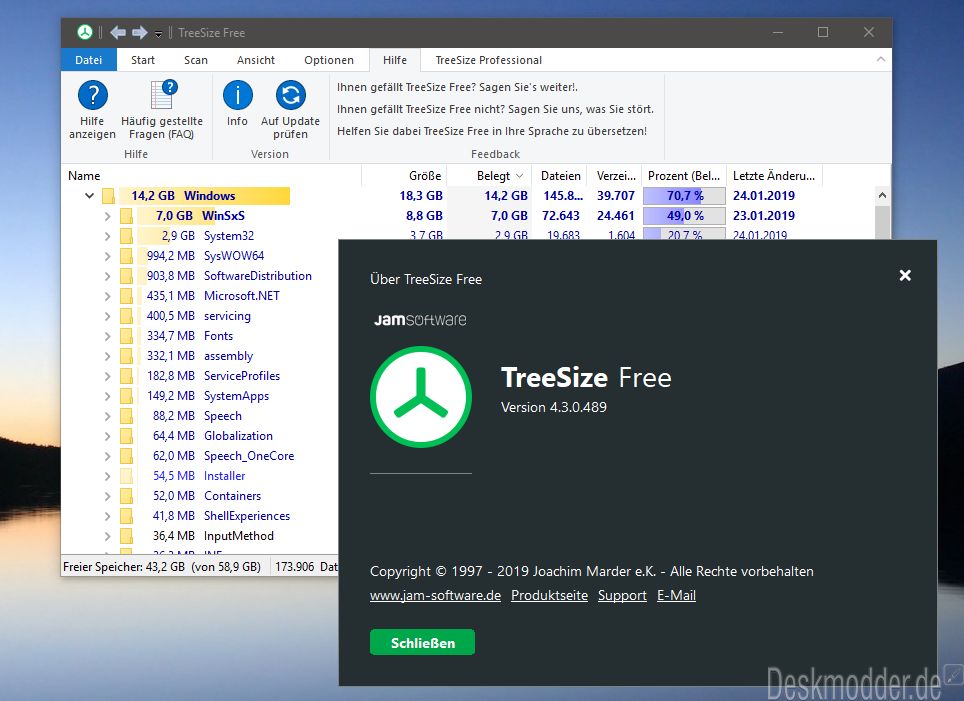The width and height of the screenshot is (964, 701).
Task: Open the quick access toolbar dropdown
Action: 159,34
